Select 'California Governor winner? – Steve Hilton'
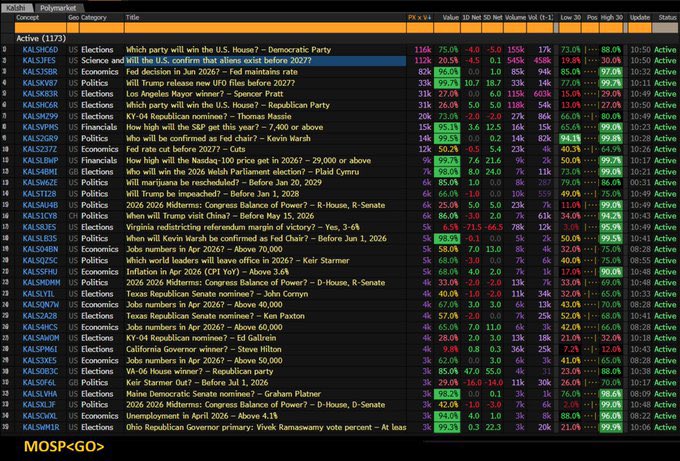 coord(203,349)
